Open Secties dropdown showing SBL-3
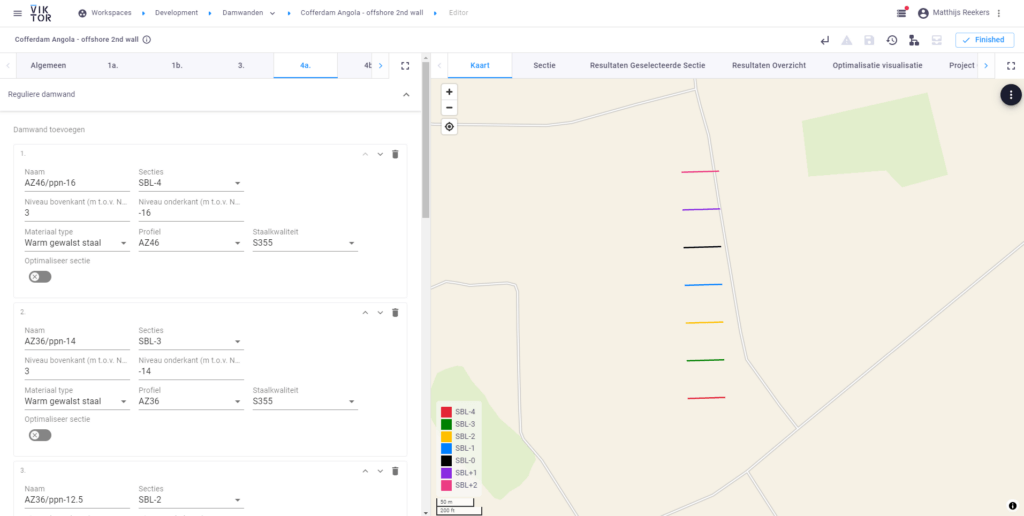 click(x=191, y=341)
